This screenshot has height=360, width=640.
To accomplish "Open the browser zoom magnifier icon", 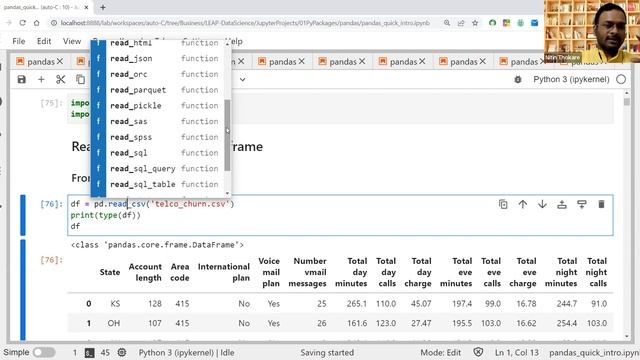I will point(447,23).
